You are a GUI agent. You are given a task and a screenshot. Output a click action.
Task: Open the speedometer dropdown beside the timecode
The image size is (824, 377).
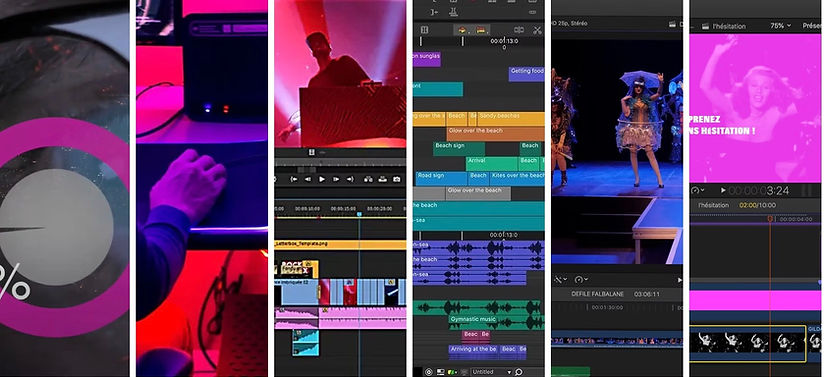pyautogui.click(x=698, y=190)
